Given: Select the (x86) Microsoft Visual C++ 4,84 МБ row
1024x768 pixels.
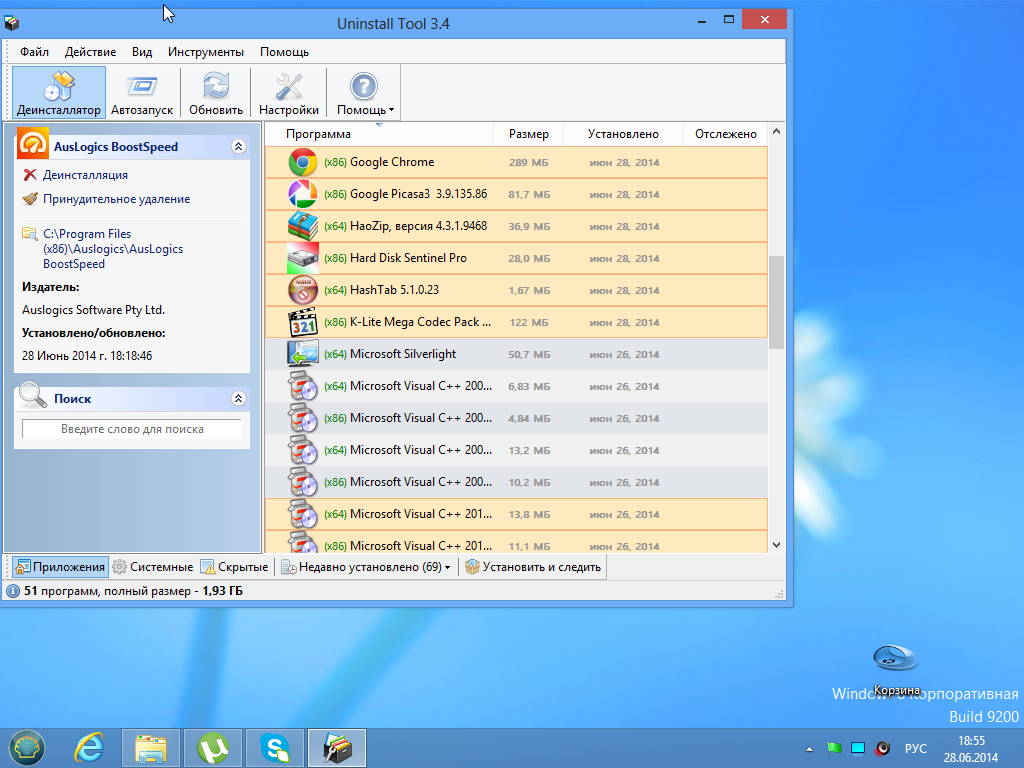Looking at the screenshot, I should pos(516,418).
